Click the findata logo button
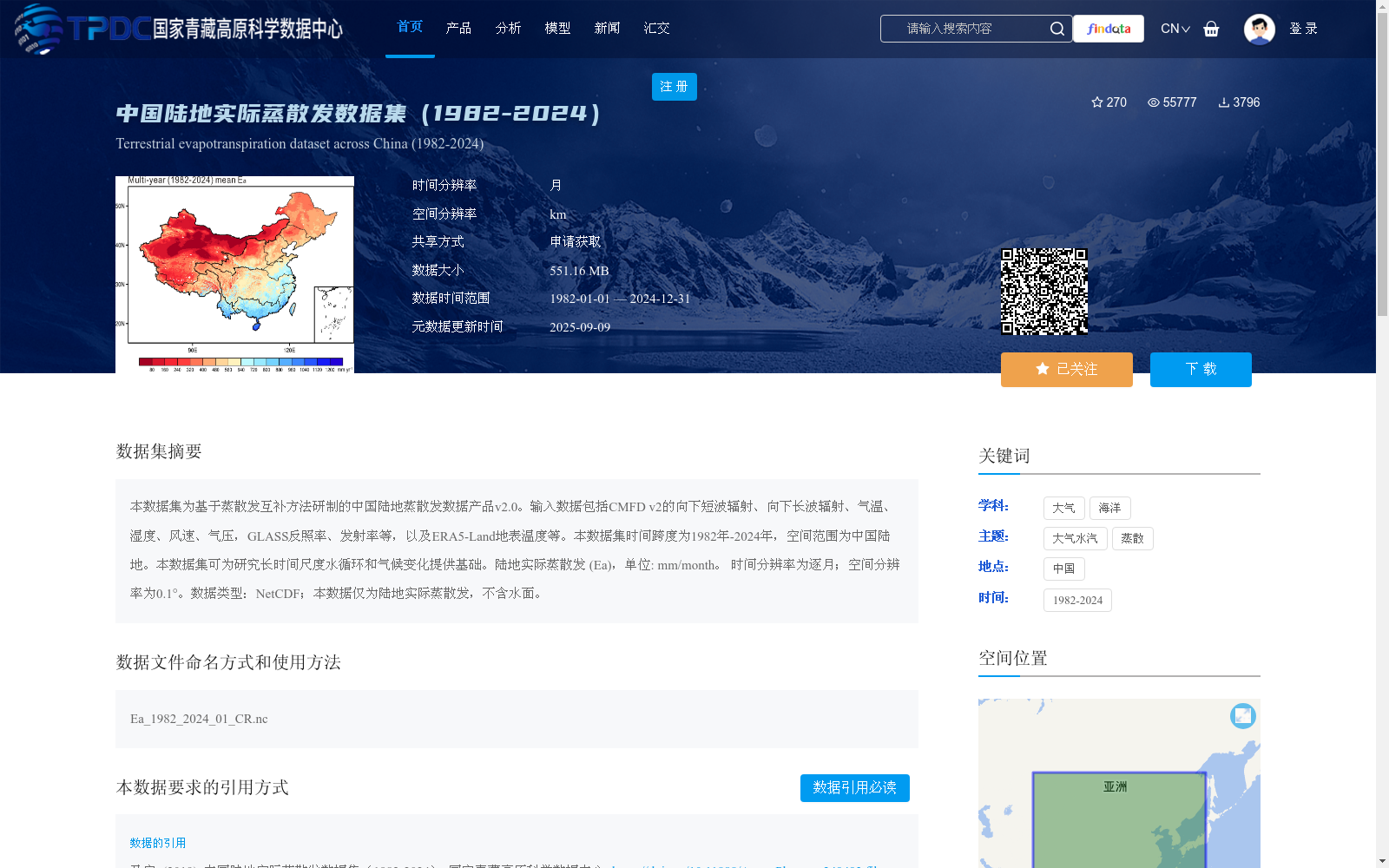 [1109, 29]
